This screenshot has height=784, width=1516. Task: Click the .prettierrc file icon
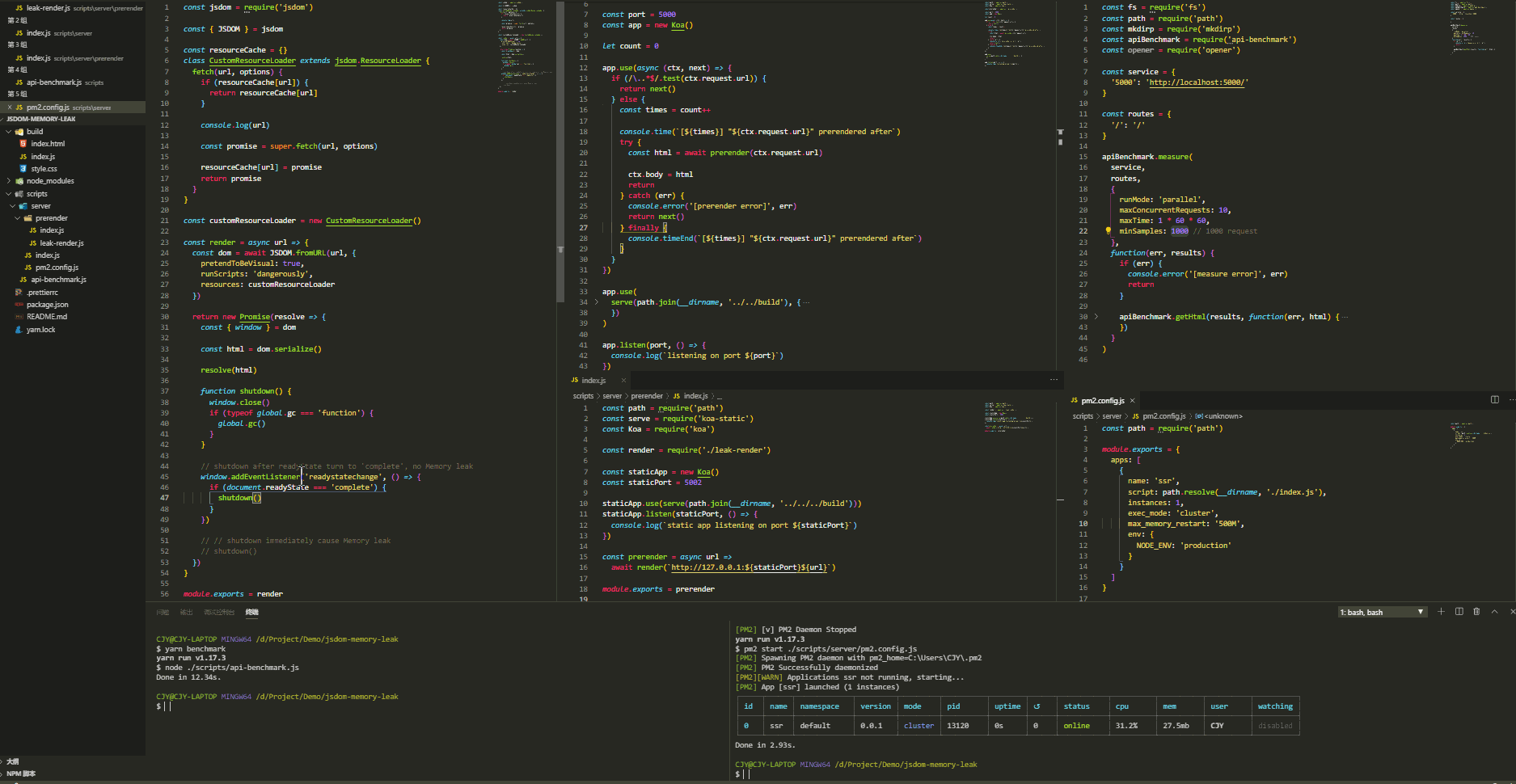[19, 293]
